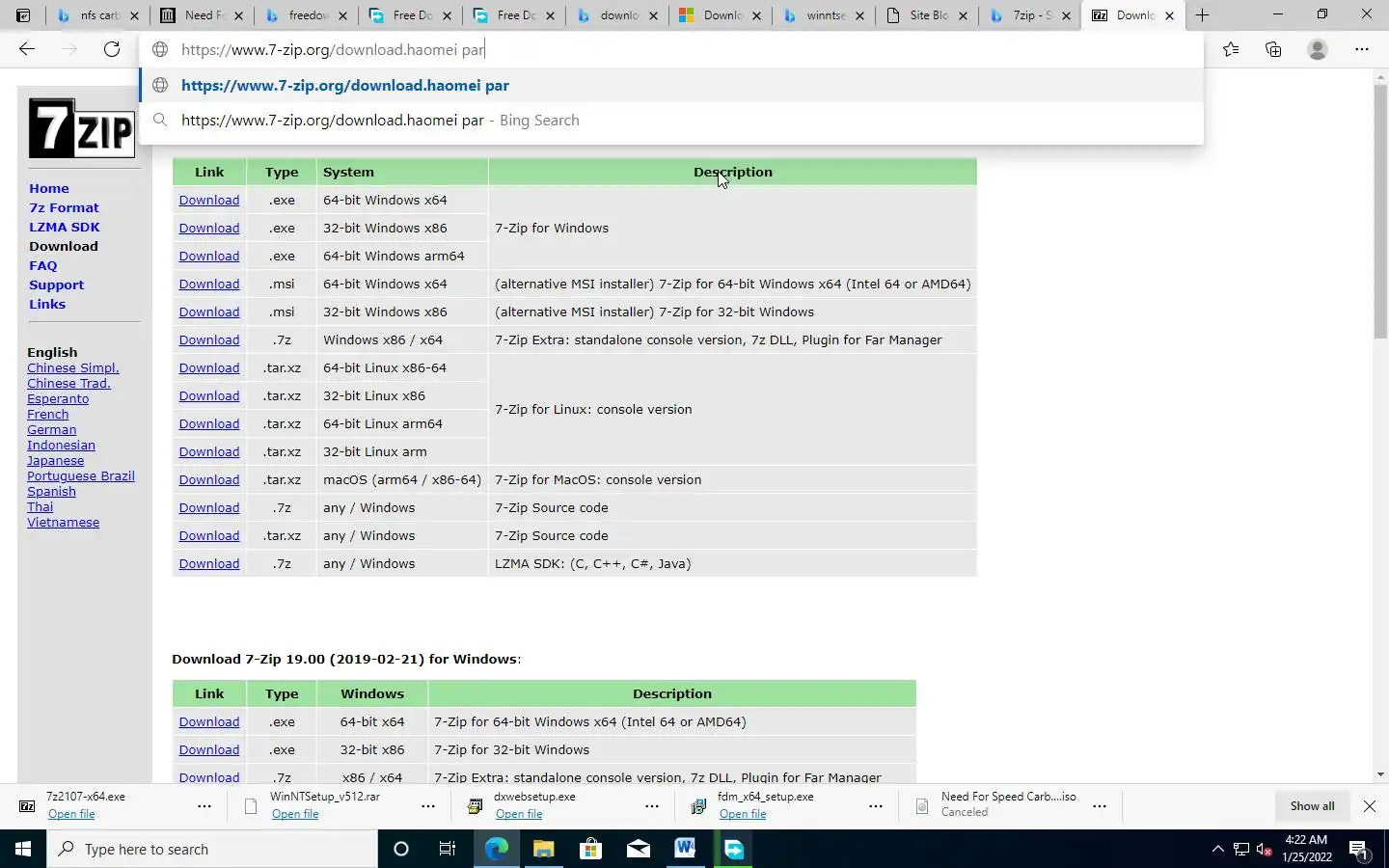Switch language to Vietnamese
This screenshot has height=868, width=1389.
coord(64,522)
